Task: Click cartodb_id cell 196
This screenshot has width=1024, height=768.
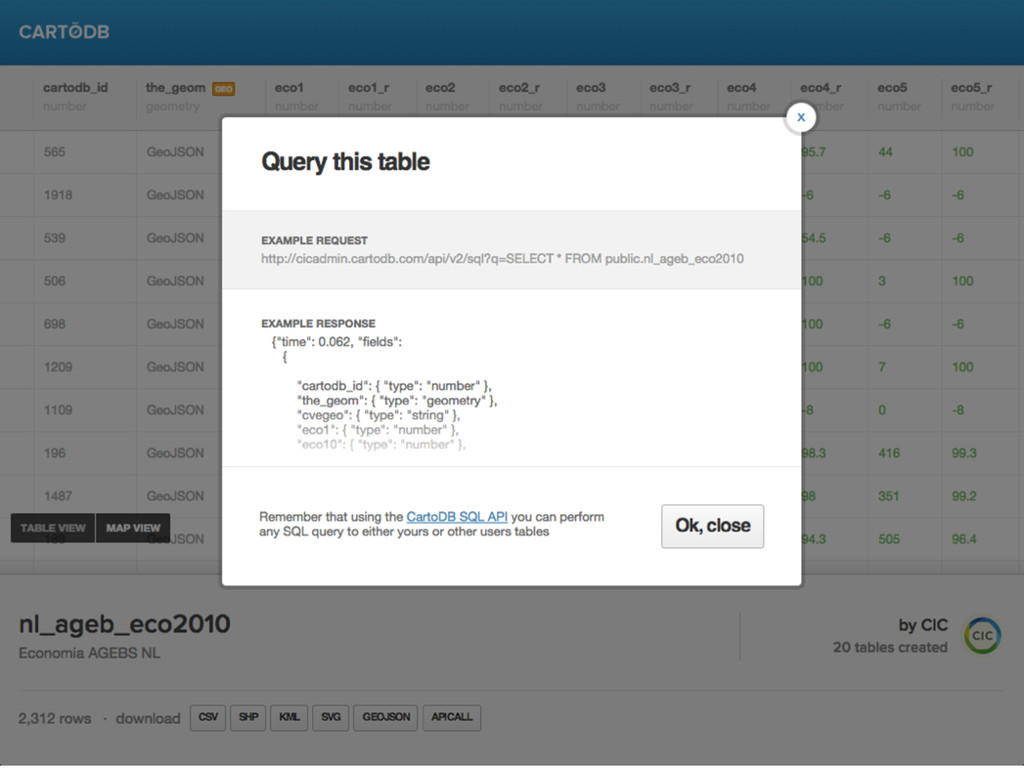Action: point(55,453)
